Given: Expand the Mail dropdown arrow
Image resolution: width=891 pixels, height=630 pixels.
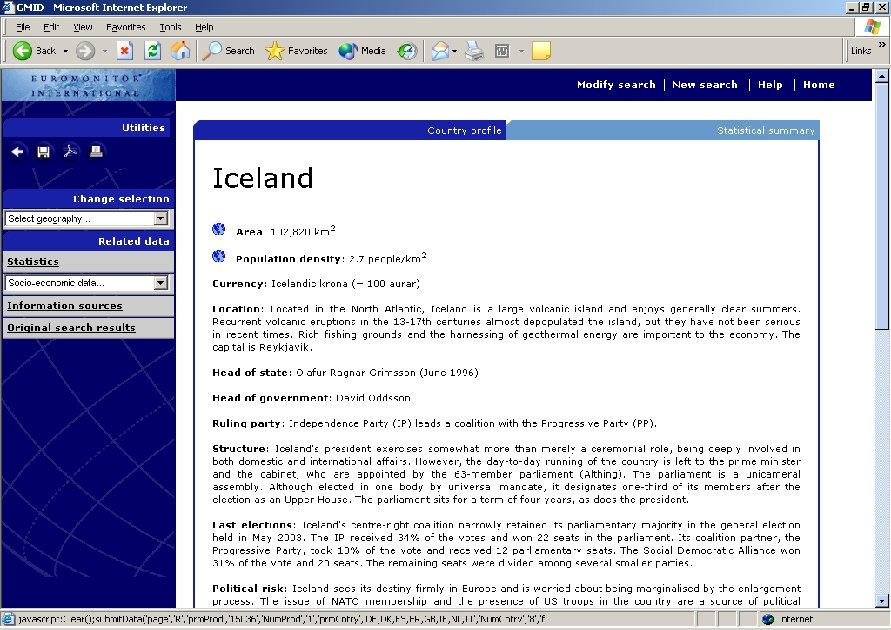Looking at the screenshot, I should point(454,51).
